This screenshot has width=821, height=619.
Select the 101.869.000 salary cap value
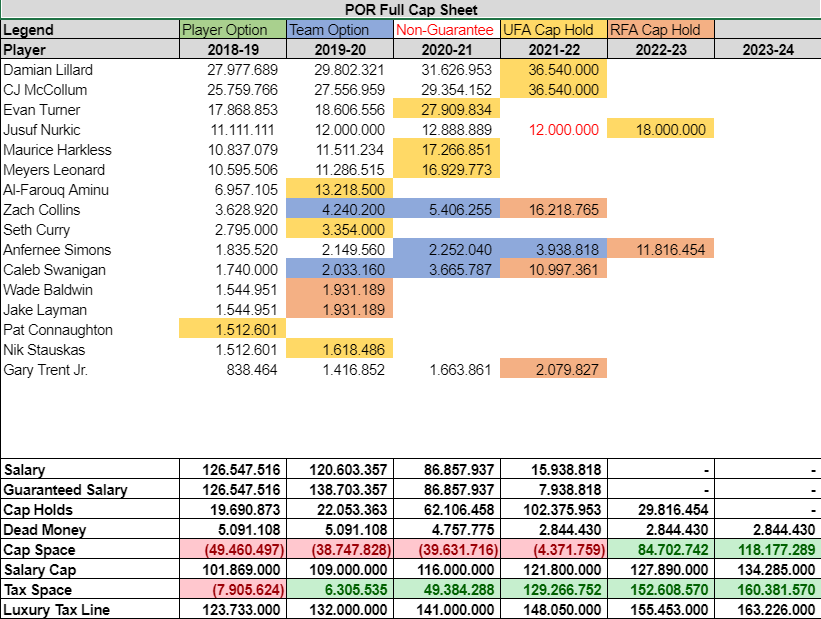231,570
